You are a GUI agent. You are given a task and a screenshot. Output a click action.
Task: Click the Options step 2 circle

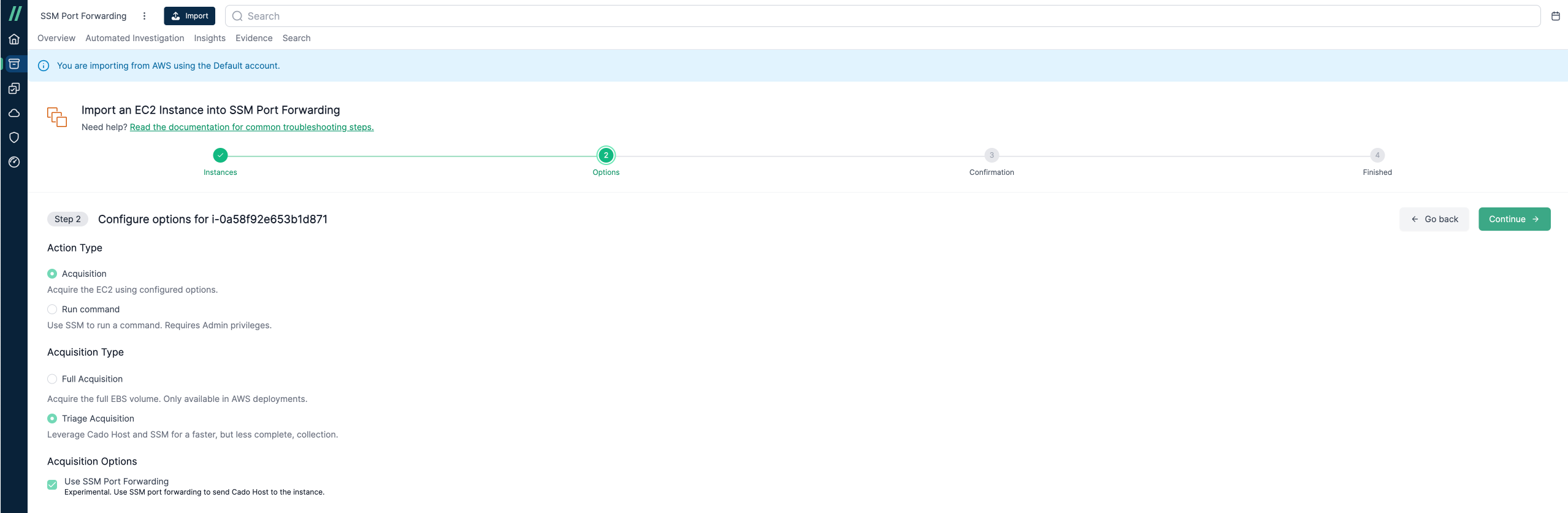606,155
